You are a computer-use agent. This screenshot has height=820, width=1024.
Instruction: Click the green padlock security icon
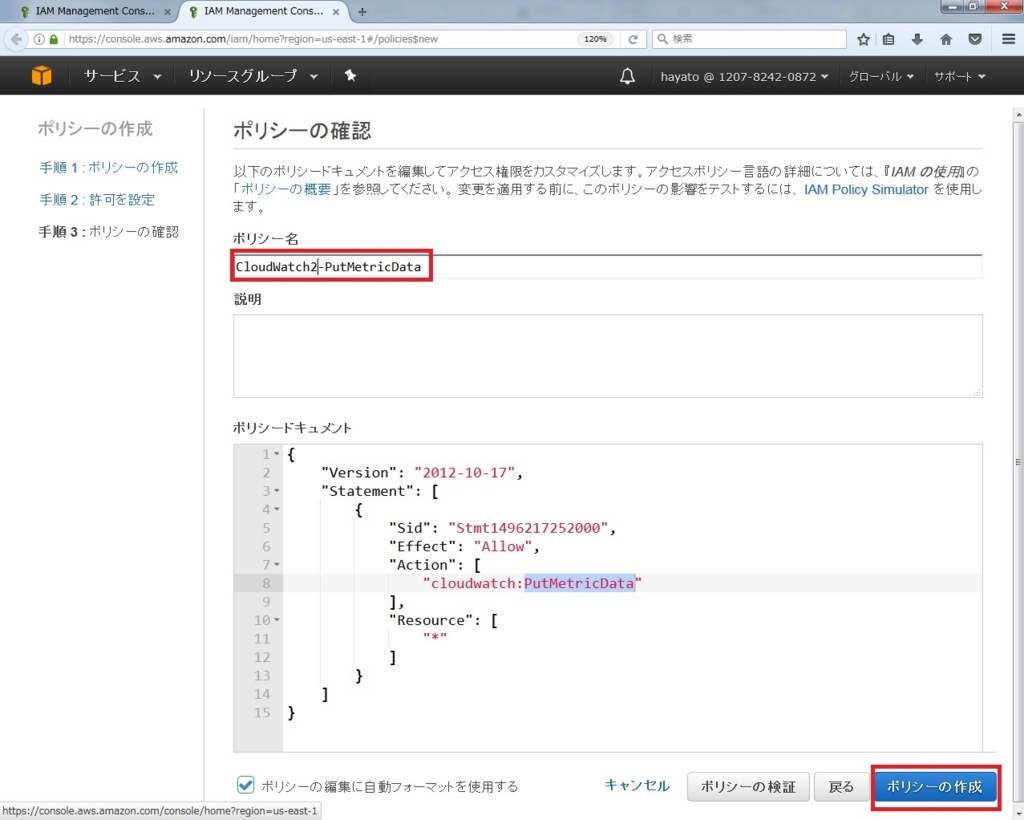tap(54, 39)
